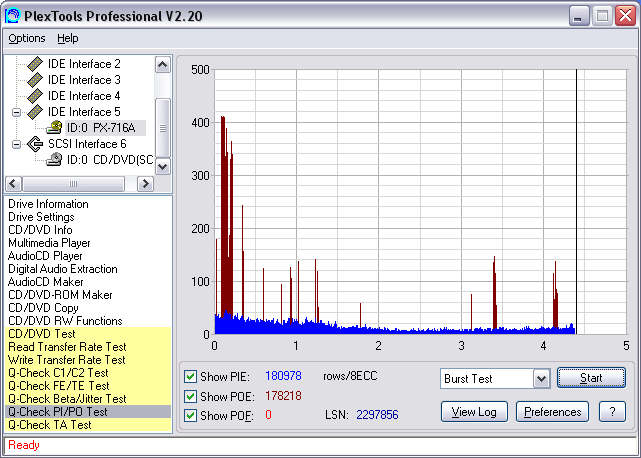Click the View Log button

pos(474,412)
